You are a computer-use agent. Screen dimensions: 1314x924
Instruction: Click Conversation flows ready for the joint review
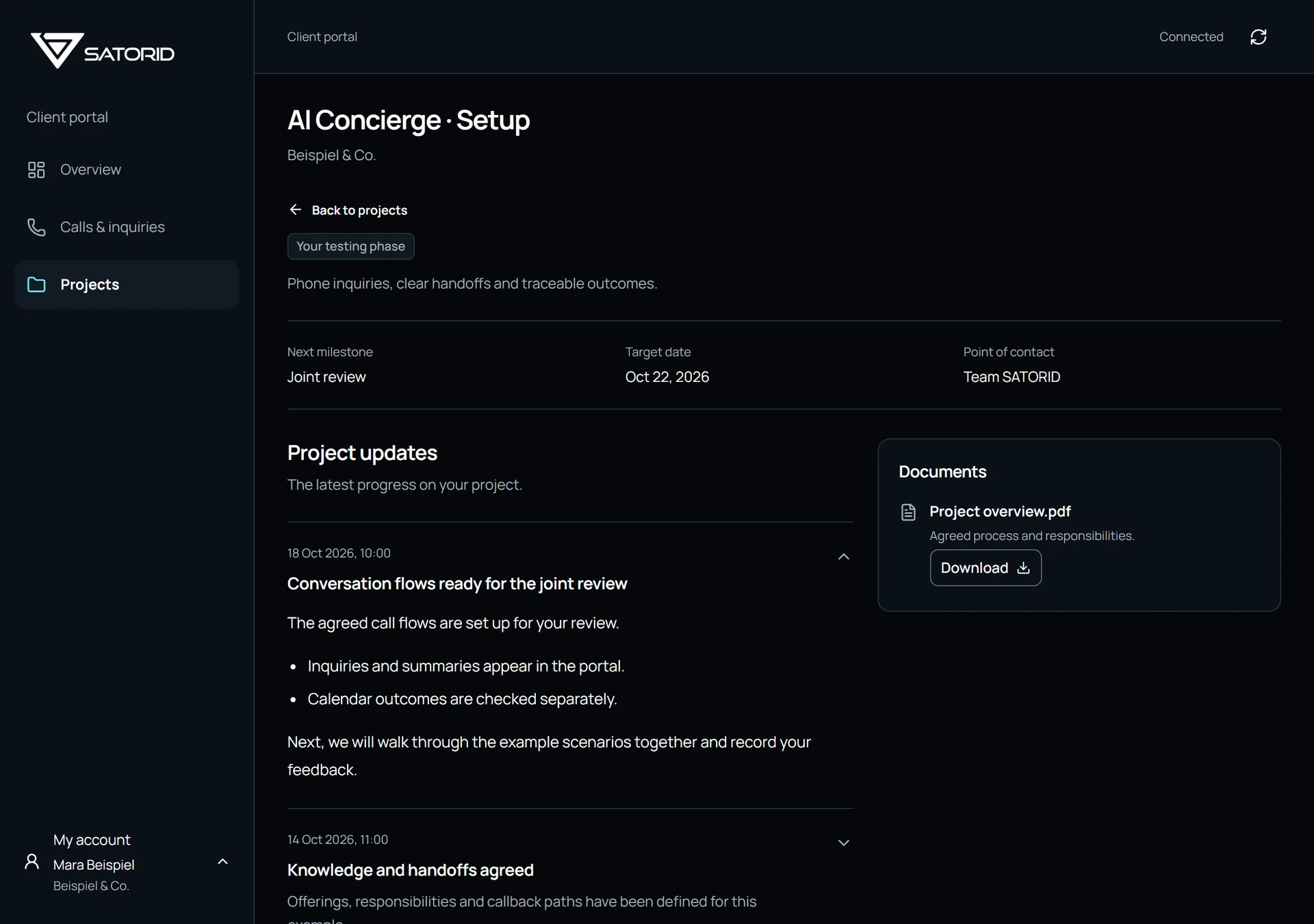point(457,584)
